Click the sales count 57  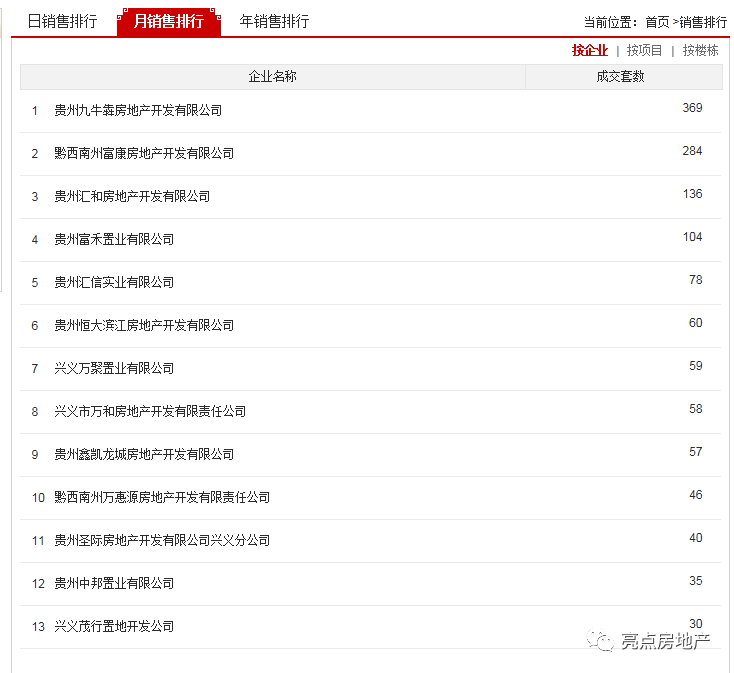[696, 453]
